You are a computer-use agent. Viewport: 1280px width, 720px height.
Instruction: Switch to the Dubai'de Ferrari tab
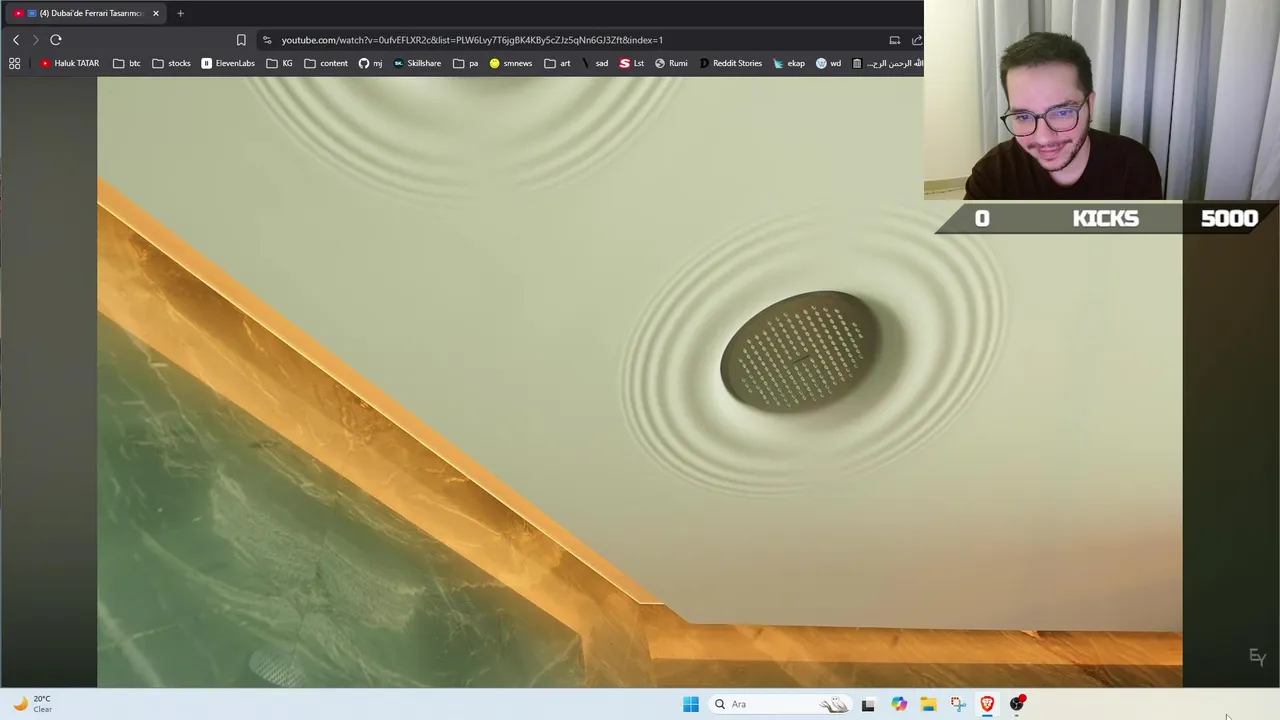click(x=85, y=13)
